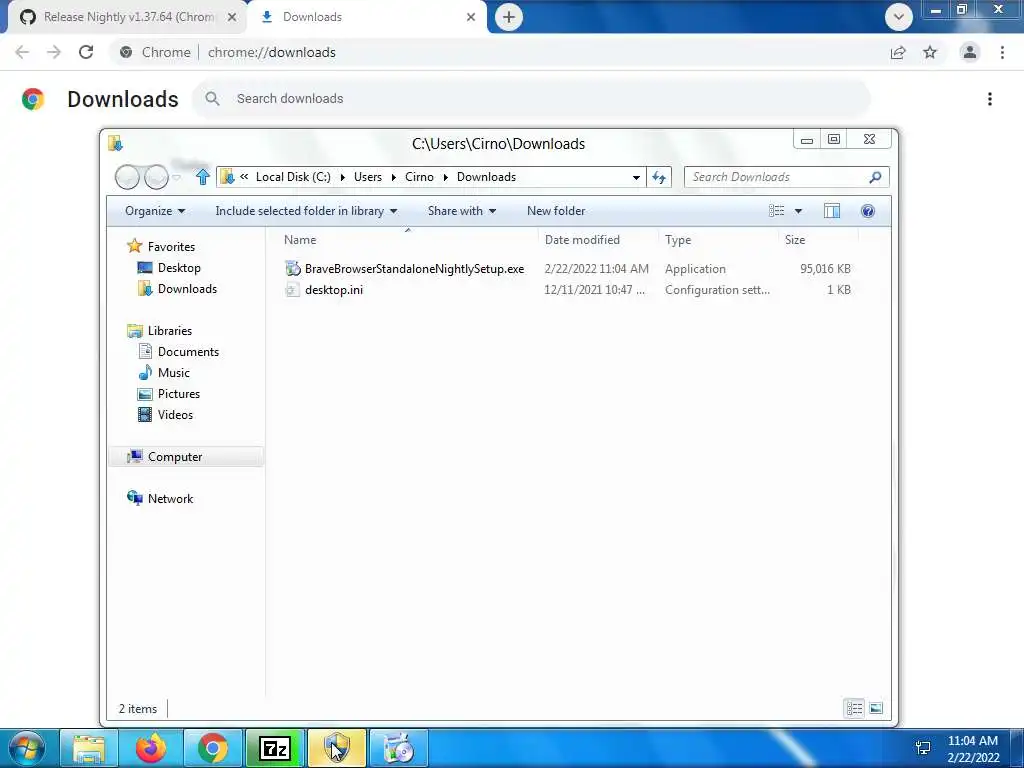Select BraveBrowserStandaloneNightlySetup.exe file
Screen dimensions: 1024x768
pos(414,269)
